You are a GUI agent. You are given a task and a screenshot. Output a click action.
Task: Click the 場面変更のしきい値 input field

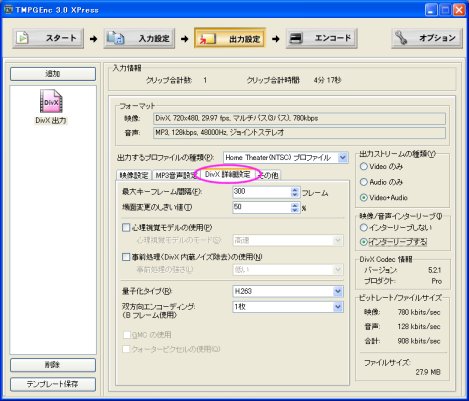pos(262,207)
